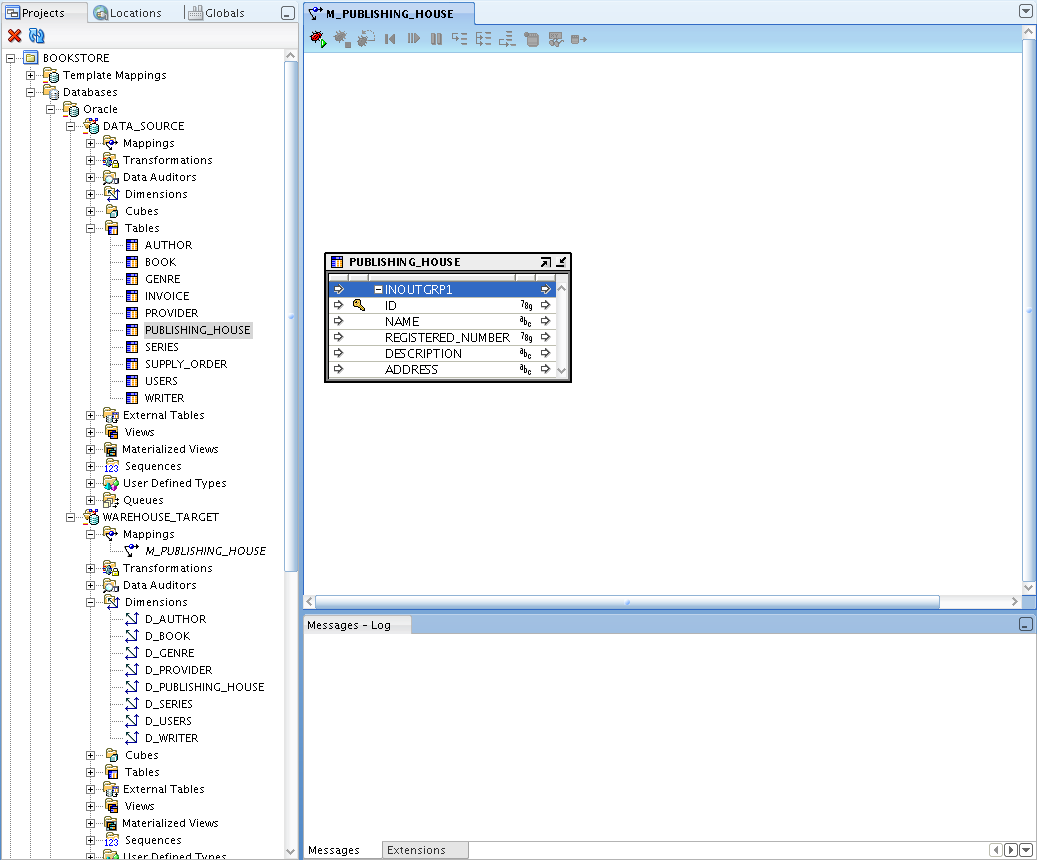This screenshot has width=1037, height=860.
Task: Click the blue refresh icon in Projects
Action: coord(37,36)
